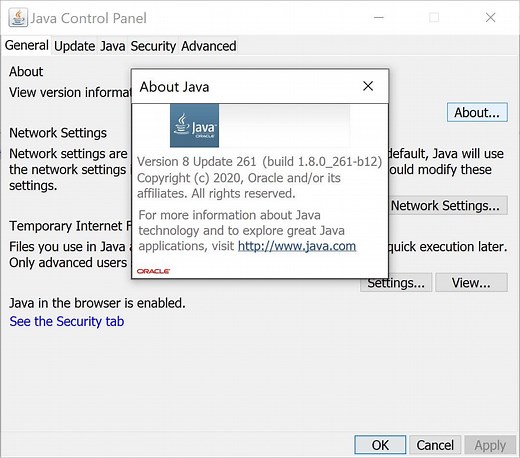Open Network Settings... button

click(x=448, y=205)
